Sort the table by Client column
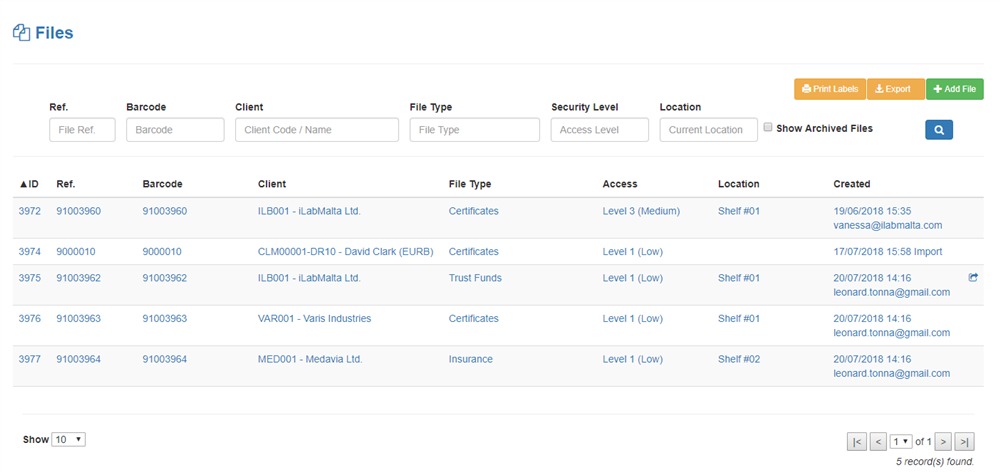 271,184
